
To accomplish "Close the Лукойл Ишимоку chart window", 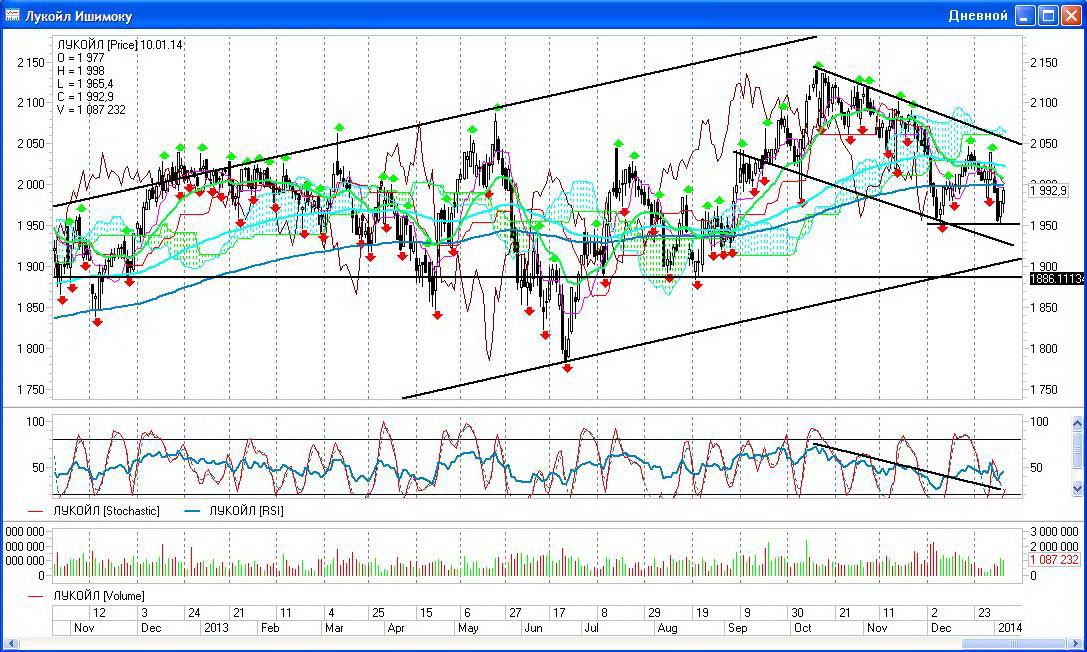I will (1072, 15).
